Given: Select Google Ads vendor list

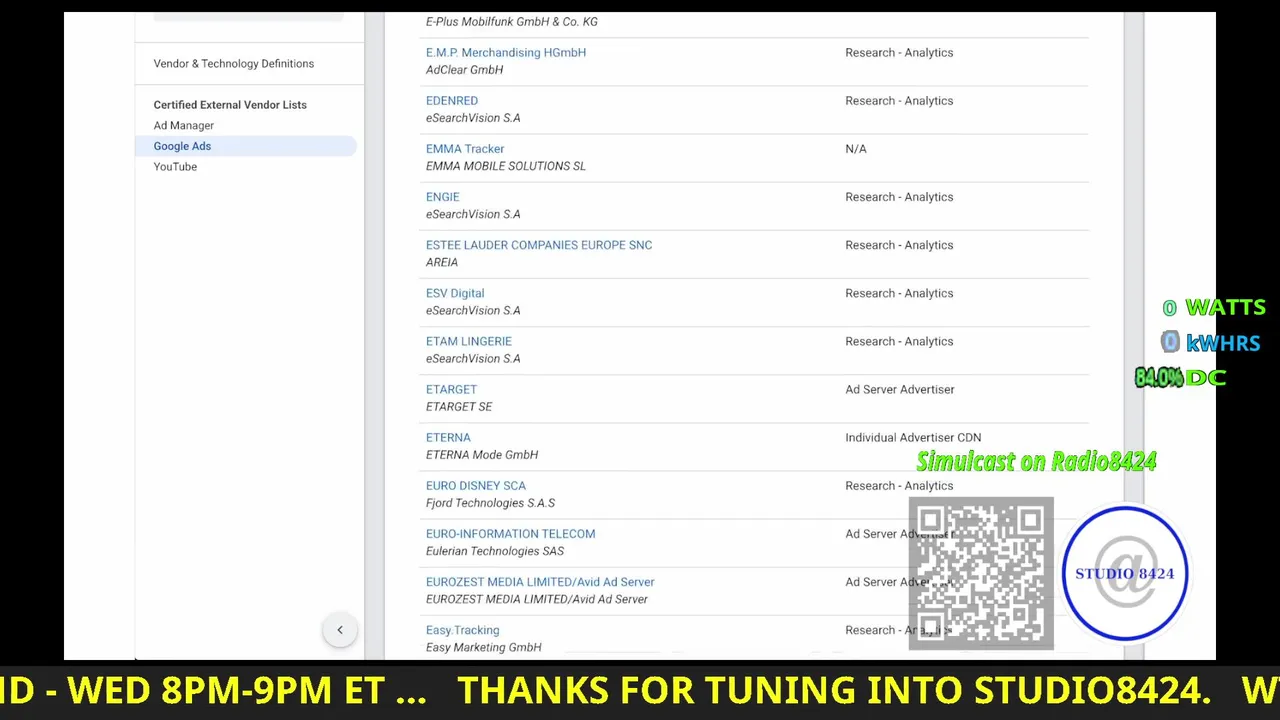Looking at the screenshot, I should (x=246, y=146).
